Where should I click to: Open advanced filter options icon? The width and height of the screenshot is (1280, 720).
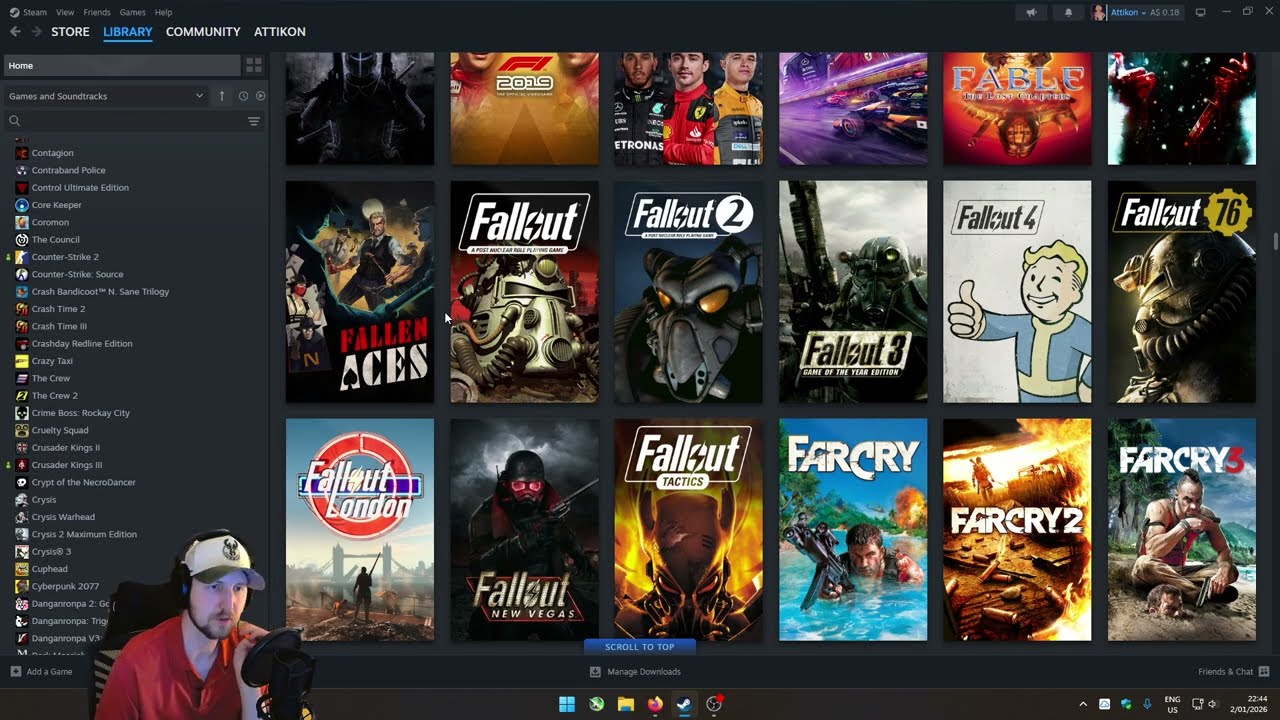tap(254, 121)
